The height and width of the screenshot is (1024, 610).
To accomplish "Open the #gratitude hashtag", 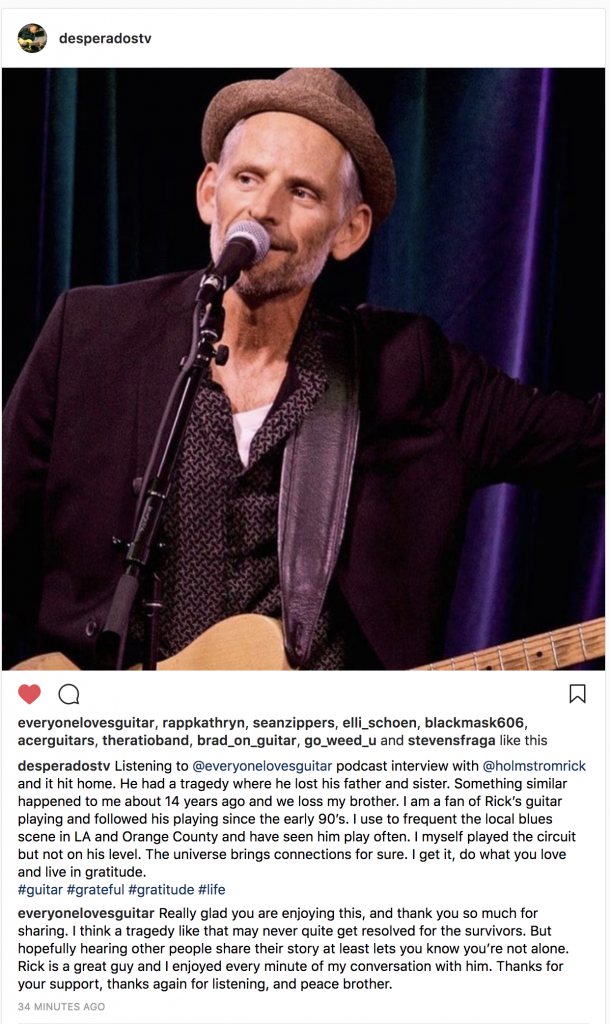I will pyautogui.click(x=161, y=889).
